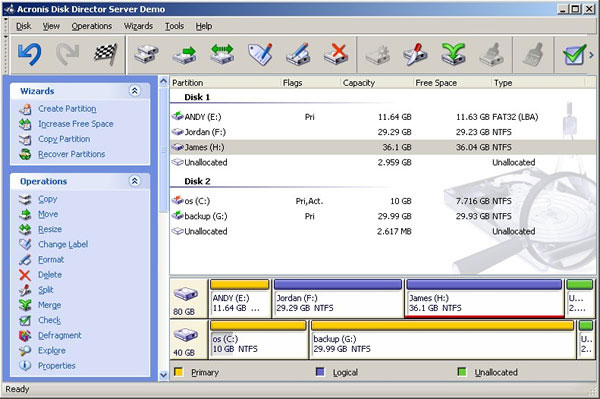Click the Increase Free Space link
The height and width of the screenshot is (399, 600).
coord(76,124)
